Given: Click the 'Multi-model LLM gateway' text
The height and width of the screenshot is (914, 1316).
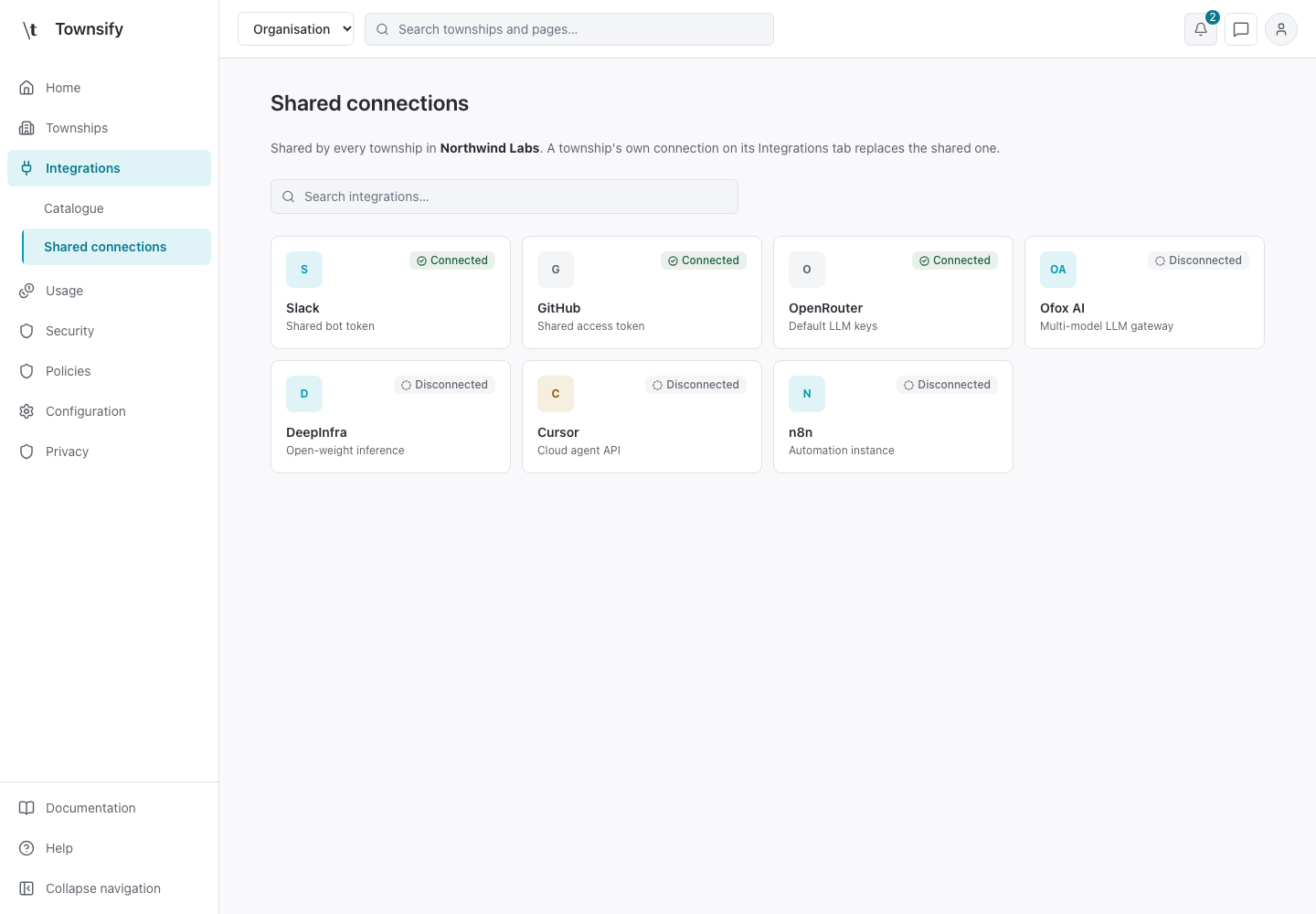Looking at the screenshot, I should tap(1107, 326).
